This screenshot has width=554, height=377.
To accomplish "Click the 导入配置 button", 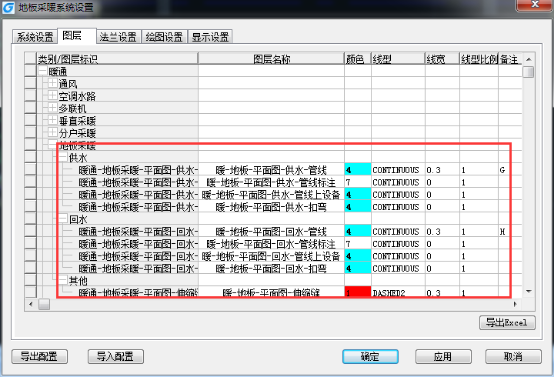I will coord(116,356).
